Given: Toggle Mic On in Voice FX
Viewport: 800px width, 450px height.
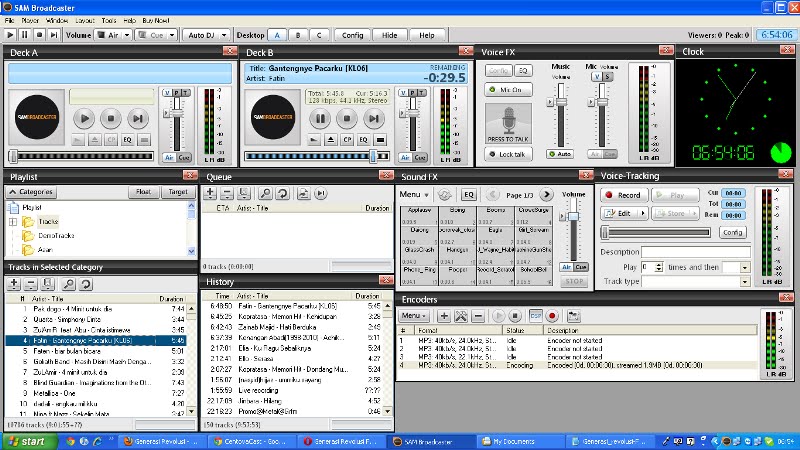Looking at the screenshot, I should 508,90.
